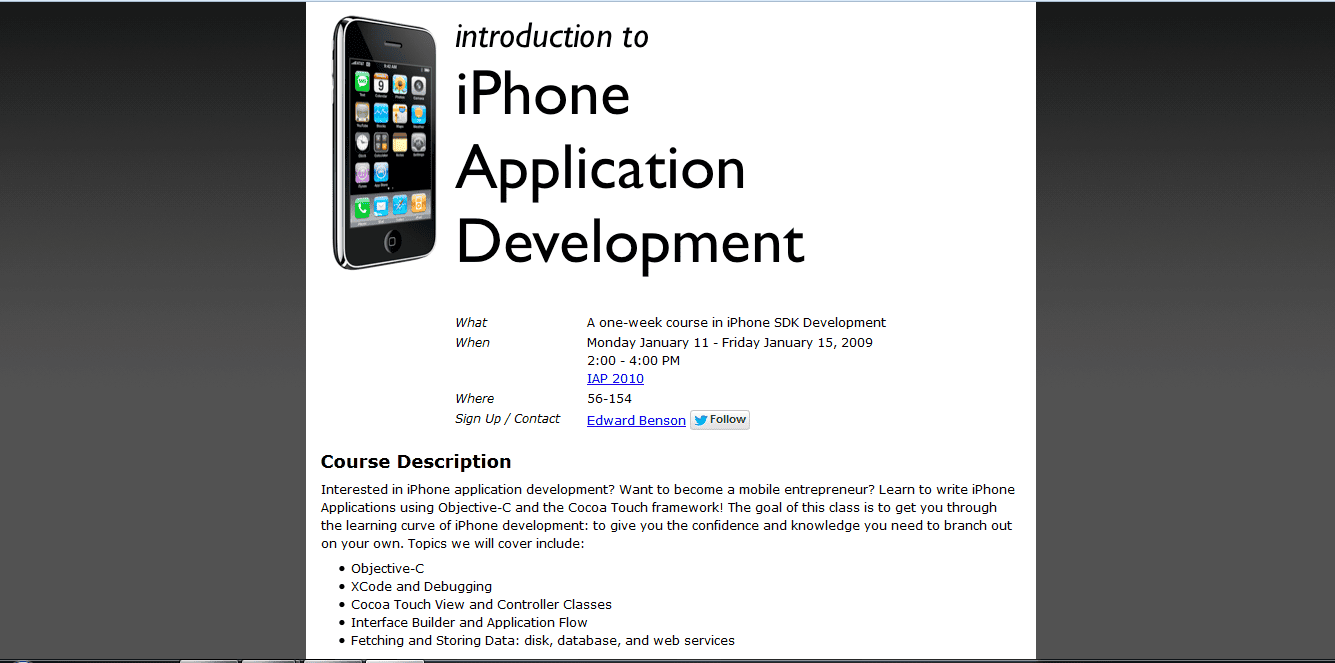Open the Edward Benson contact link
The height and width of the screenshot is (663, 1335).
[636, 421]
